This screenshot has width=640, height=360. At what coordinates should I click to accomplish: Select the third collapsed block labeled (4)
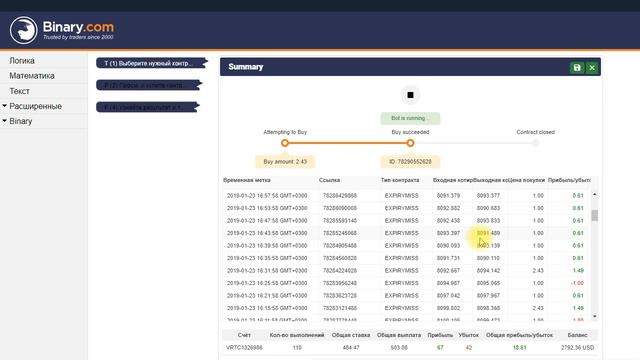click(x=147, y=107)
